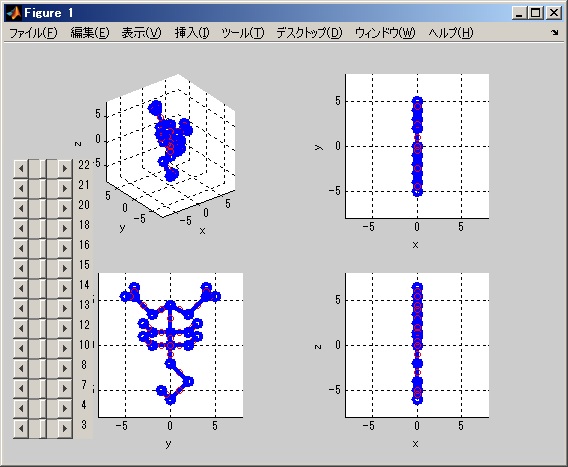The width and height of the screenshot is (568, 467).
Task: Open the デスクトップ(D) menu
Action: pos(309,33)
